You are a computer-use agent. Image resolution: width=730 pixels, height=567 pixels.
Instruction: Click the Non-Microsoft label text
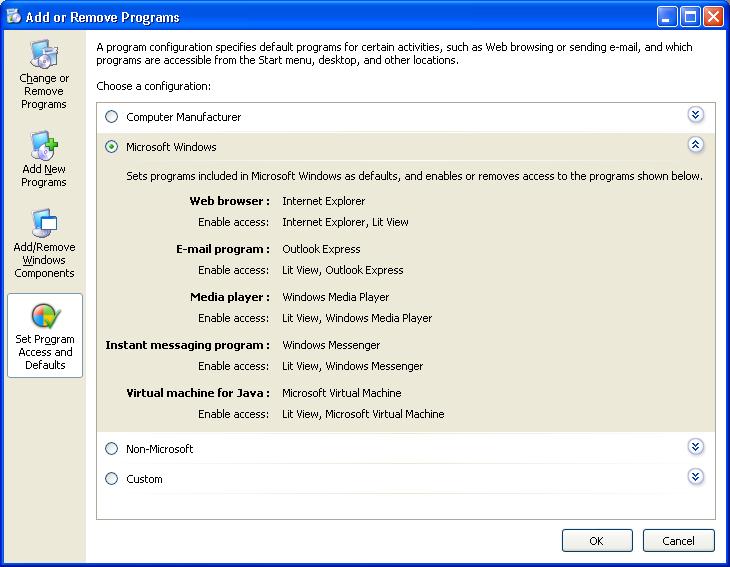[x=159, y=449]
